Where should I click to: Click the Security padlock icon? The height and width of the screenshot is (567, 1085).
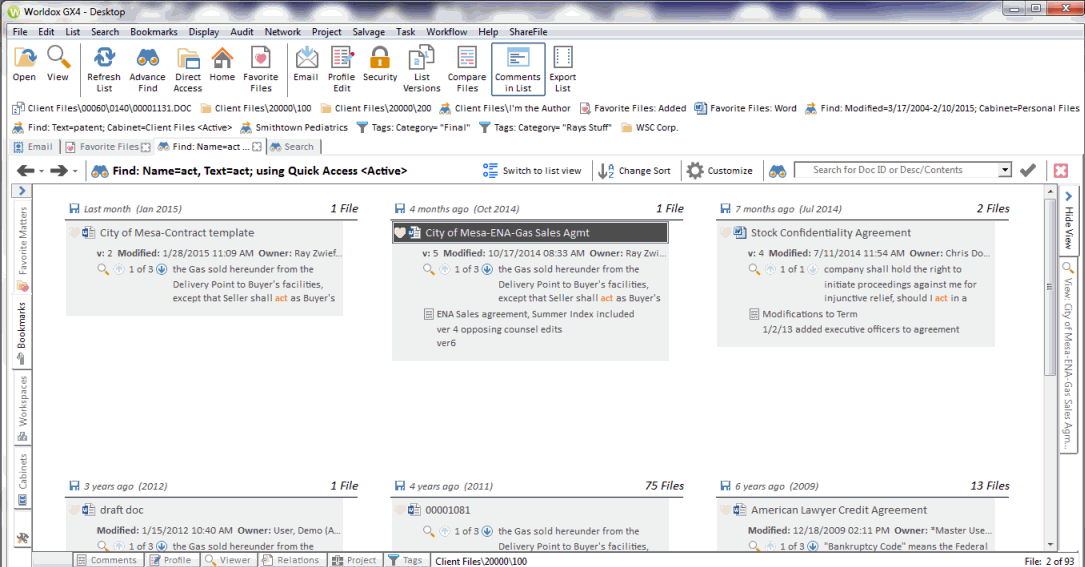[380, 64]
